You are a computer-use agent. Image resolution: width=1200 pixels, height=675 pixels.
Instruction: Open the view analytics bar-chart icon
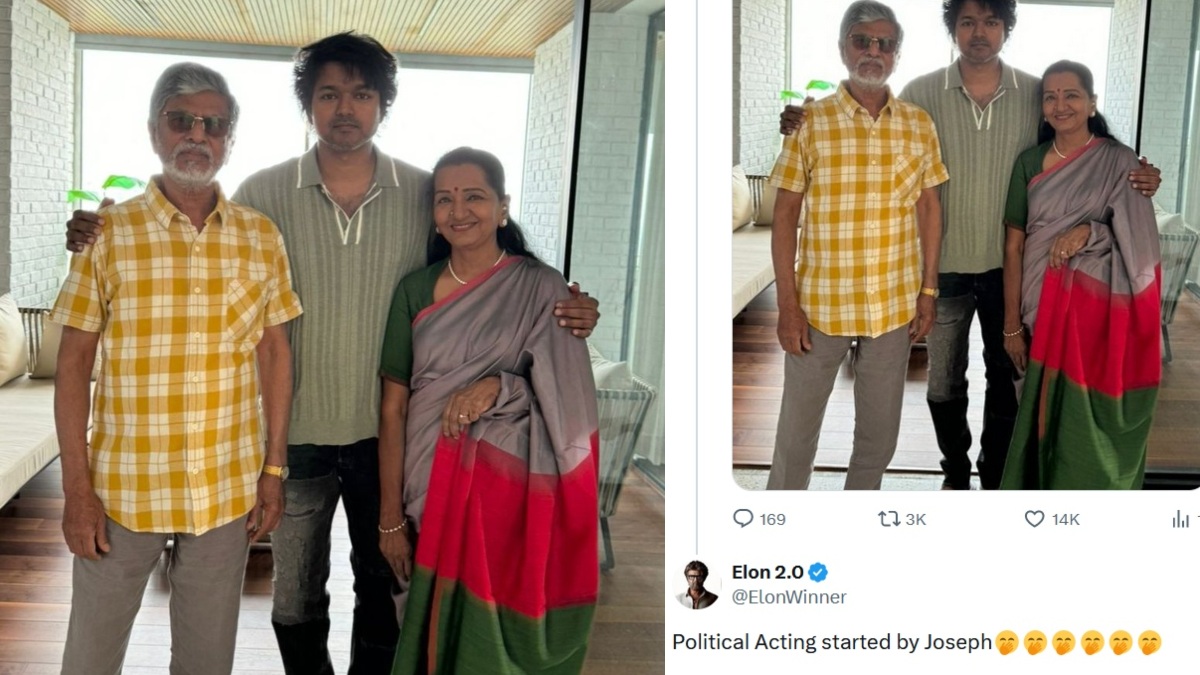(1181, 518)
